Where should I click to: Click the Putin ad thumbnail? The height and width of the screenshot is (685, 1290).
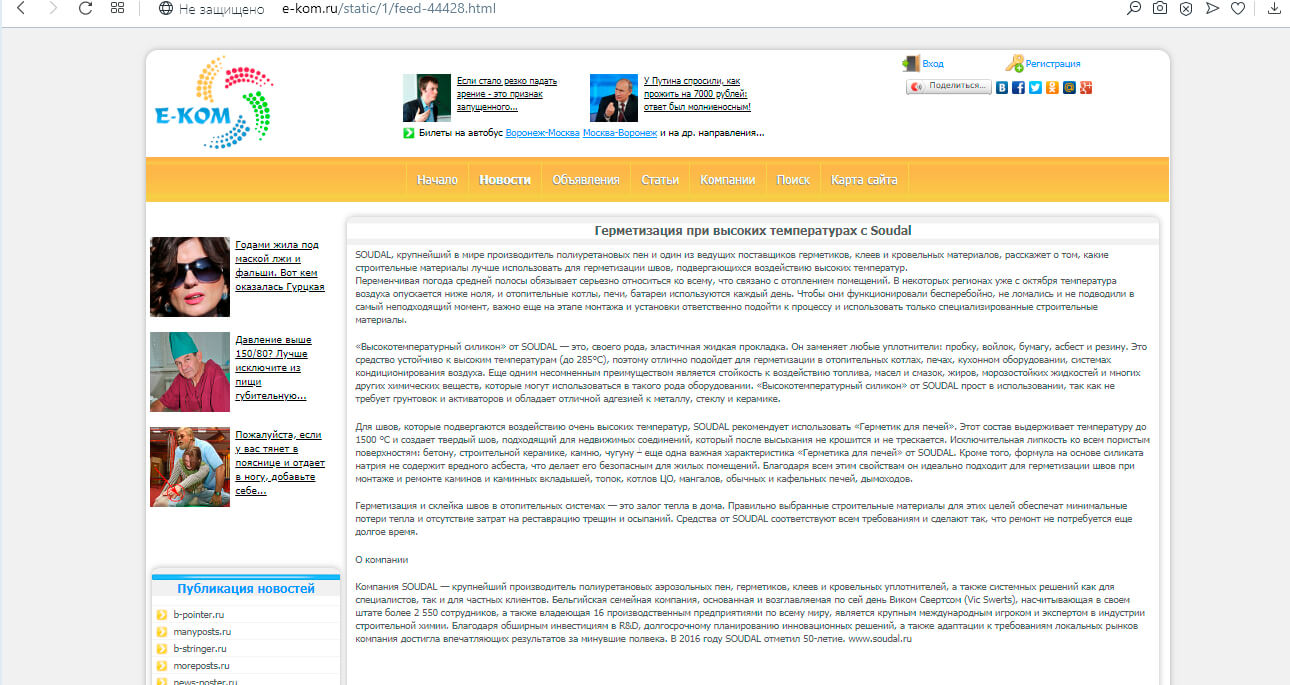pyautogui.click(x=614, y=98)
